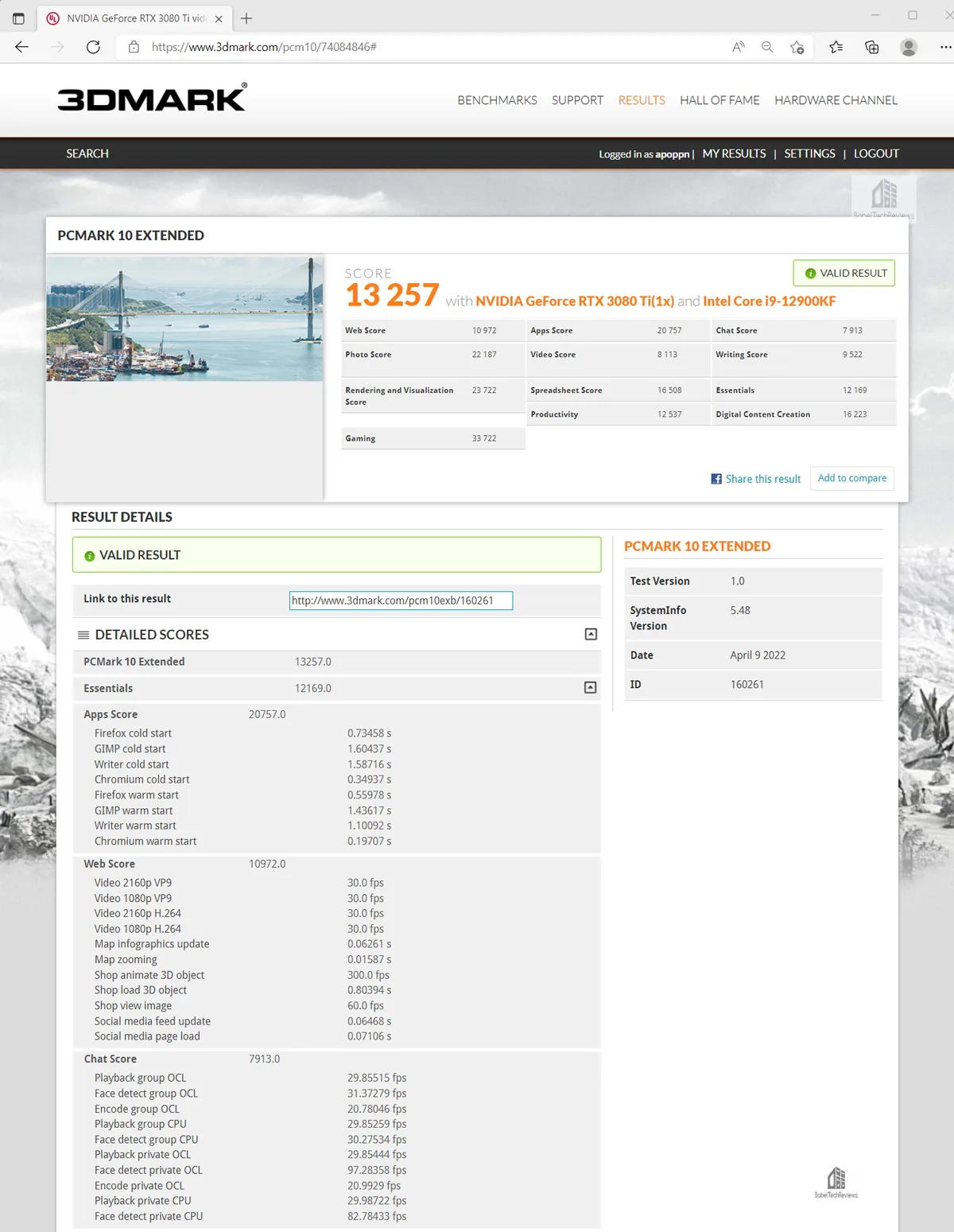Click Search in the dark bar

coord(87,154)
